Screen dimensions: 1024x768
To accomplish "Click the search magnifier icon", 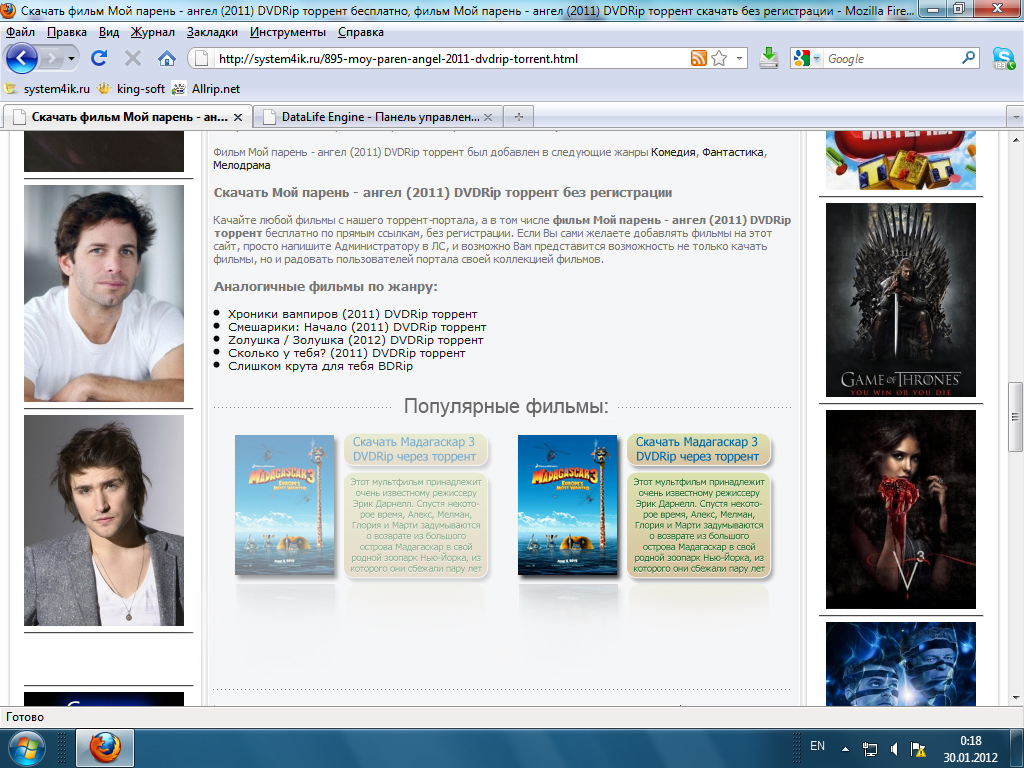I will [x=968, y=58].
